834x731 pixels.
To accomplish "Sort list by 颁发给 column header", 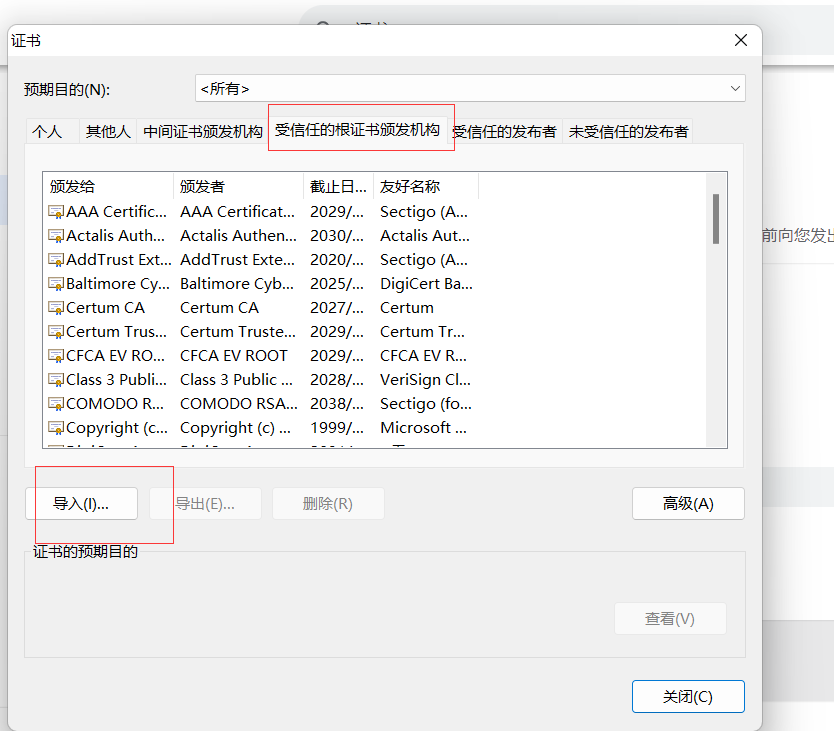I will click(x=108, y=186).
